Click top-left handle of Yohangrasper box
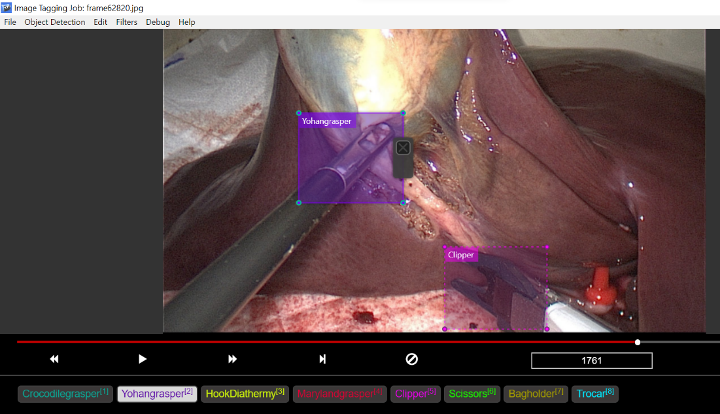 coord(299,113)
